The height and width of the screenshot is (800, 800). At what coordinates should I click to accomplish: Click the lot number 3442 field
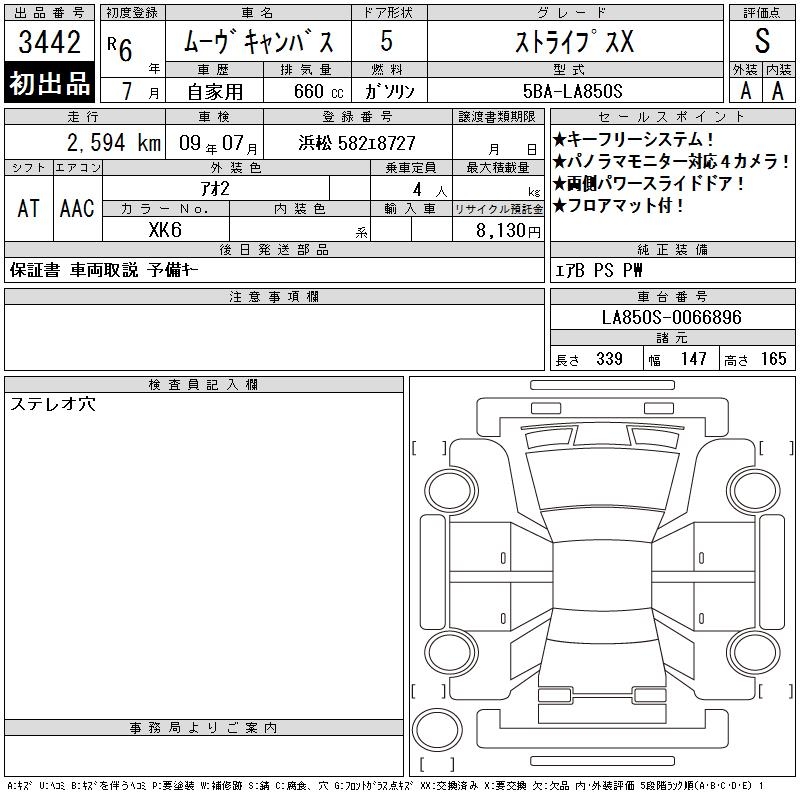(x=49, y=41)
